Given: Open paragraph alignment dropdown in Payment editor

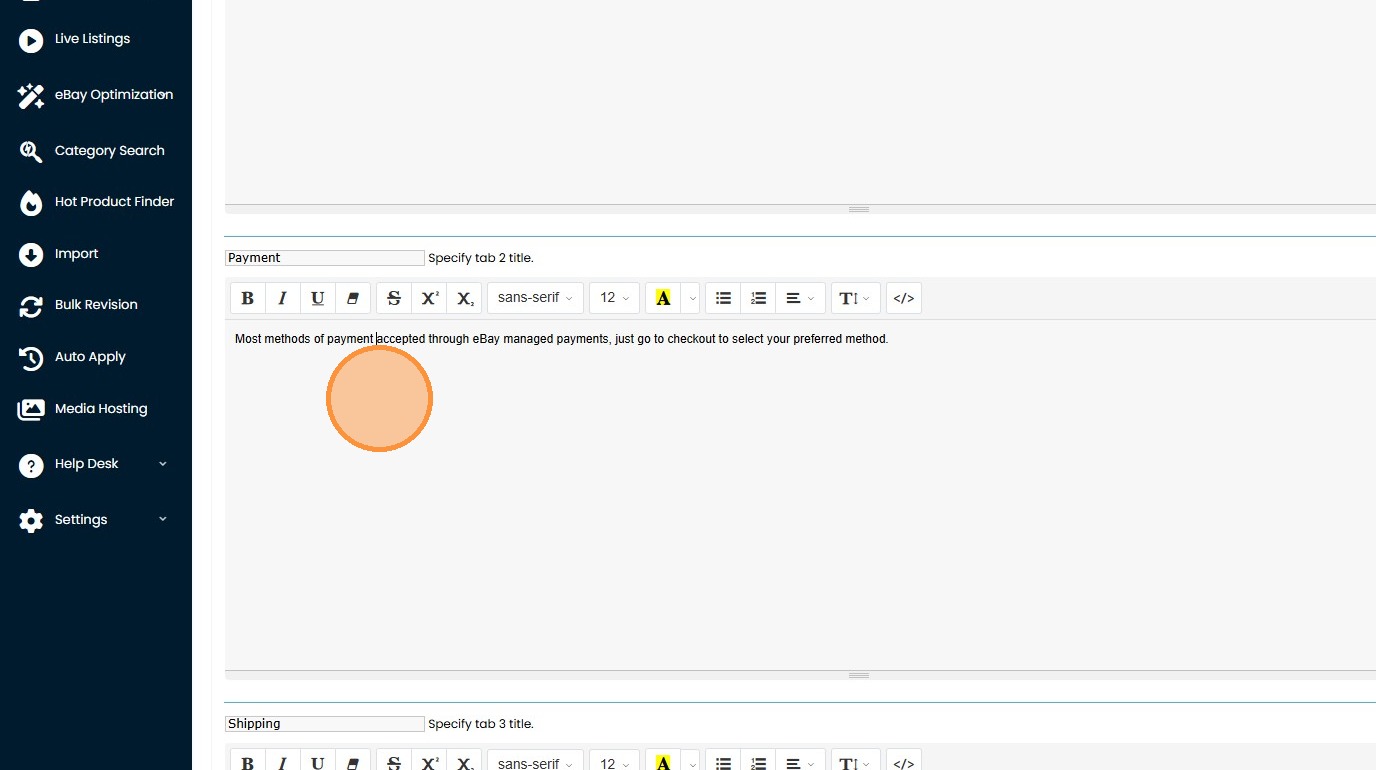Looking at the screenshot, I should coord(800,298).
